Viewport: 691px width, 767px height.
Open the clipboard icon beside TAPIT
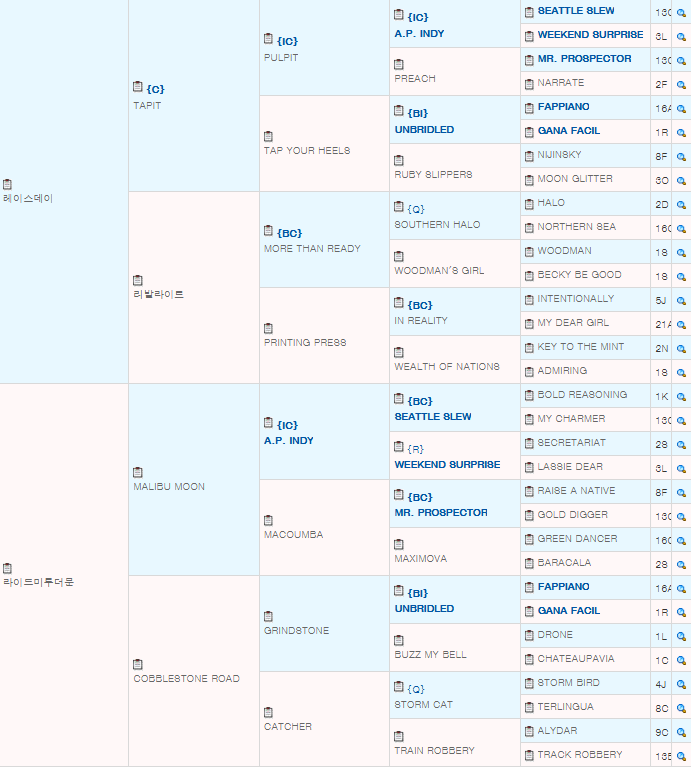[138, 87]
